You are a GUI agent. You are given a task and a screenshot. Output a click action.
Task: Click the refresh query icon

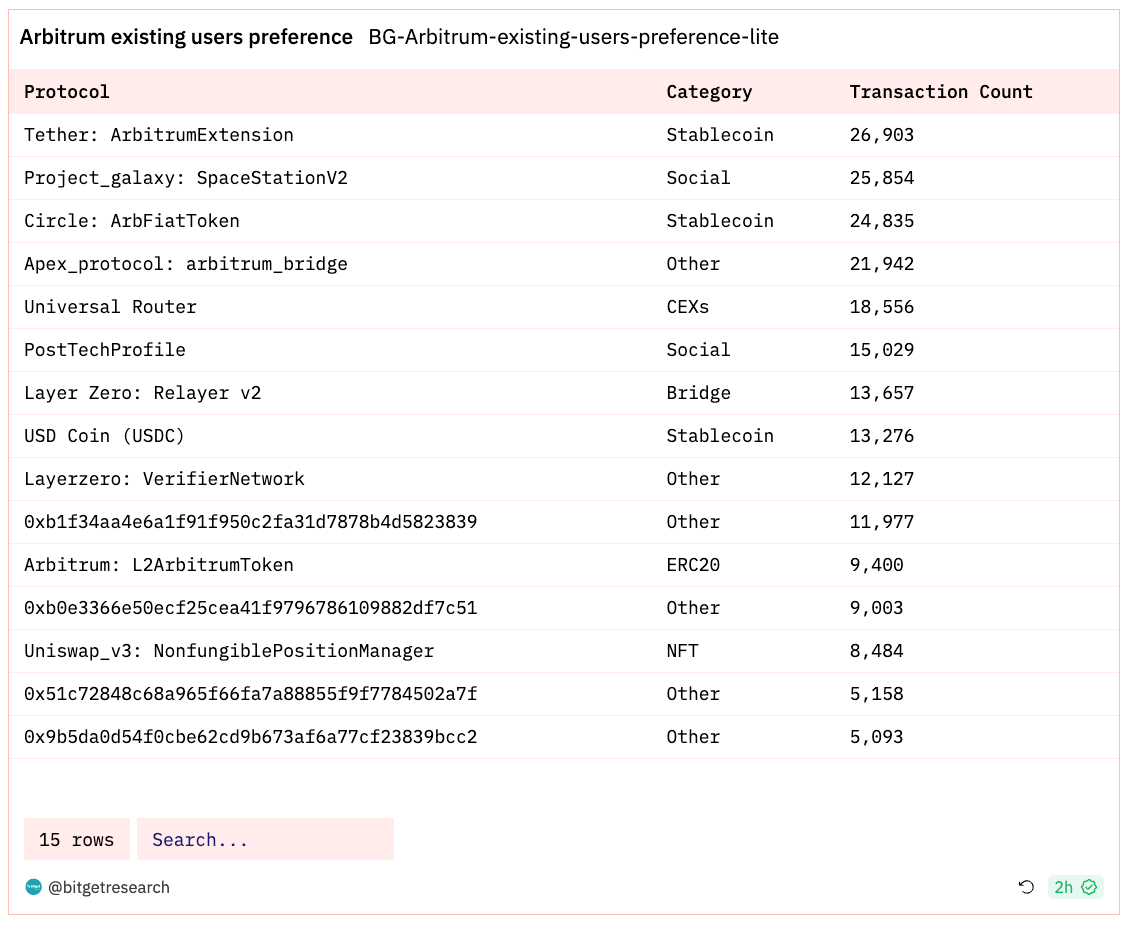click(x=1026, y=887)
